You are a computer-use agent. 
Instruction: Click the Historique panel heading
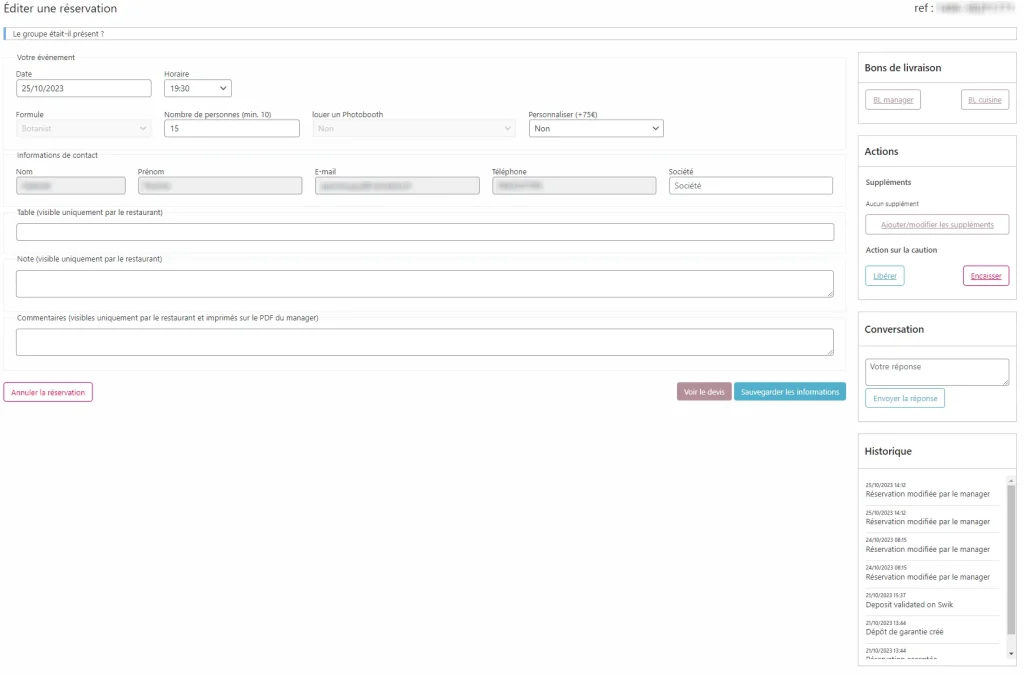tap(888, 452)
